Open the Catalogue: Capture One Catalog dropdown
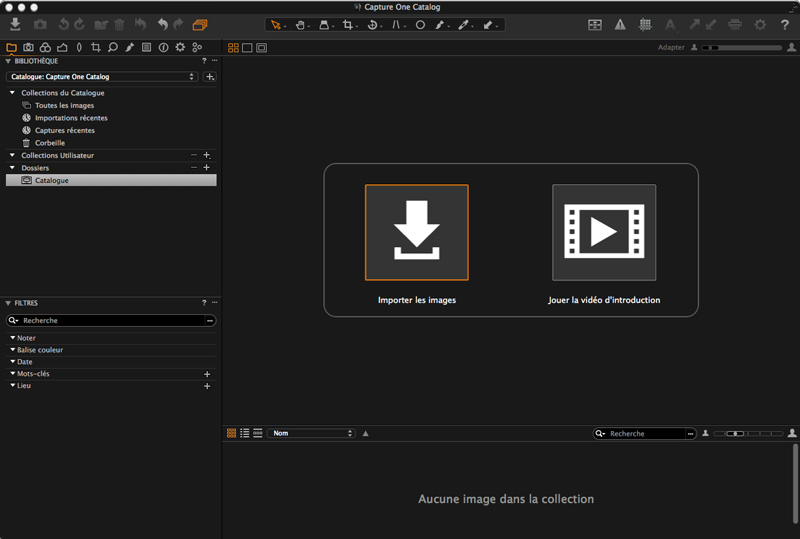This screenshot has height=539, width=800. coord(102,77)
